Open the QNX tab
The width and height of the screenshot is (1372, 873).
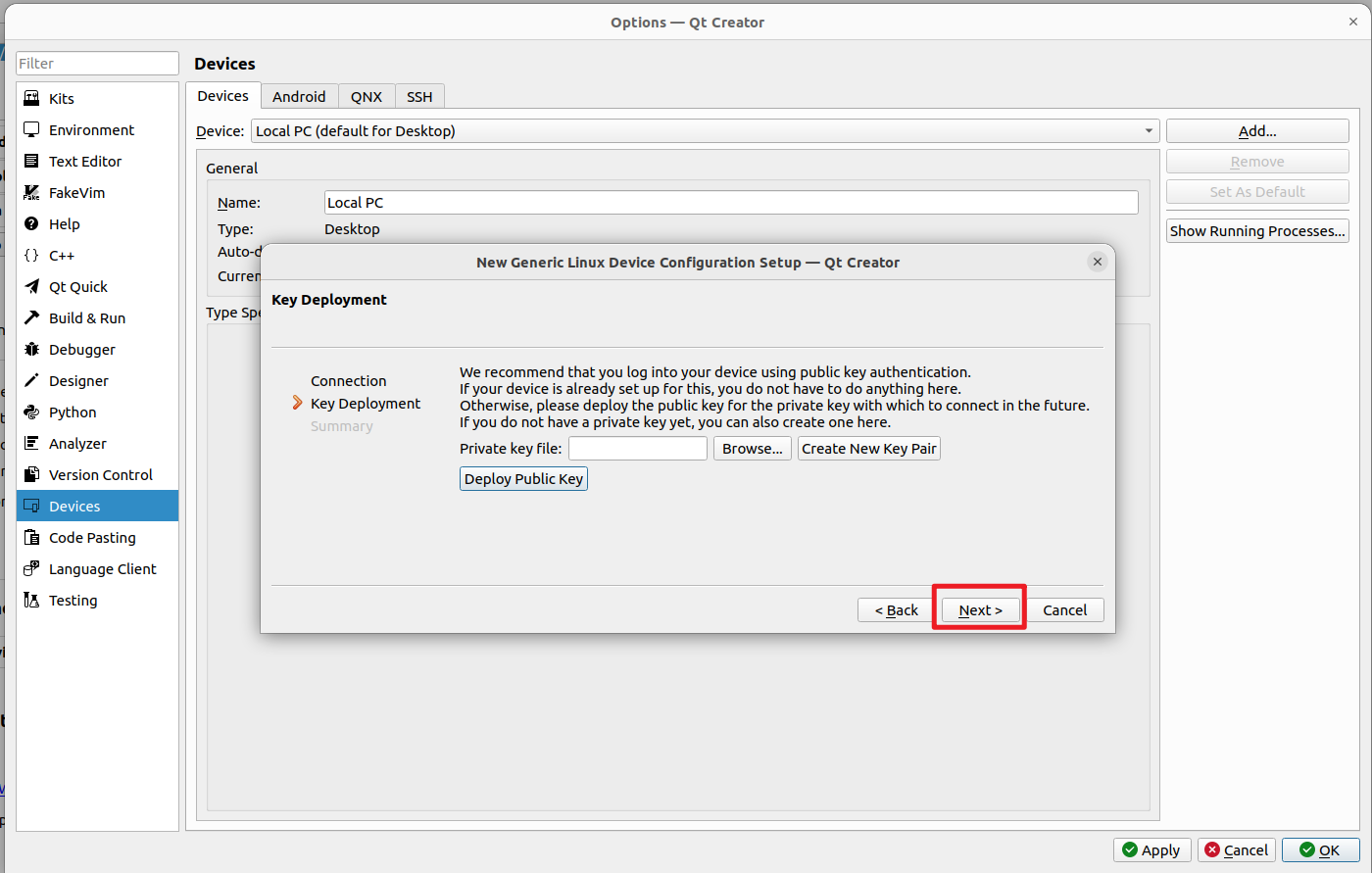click(367, 96)
